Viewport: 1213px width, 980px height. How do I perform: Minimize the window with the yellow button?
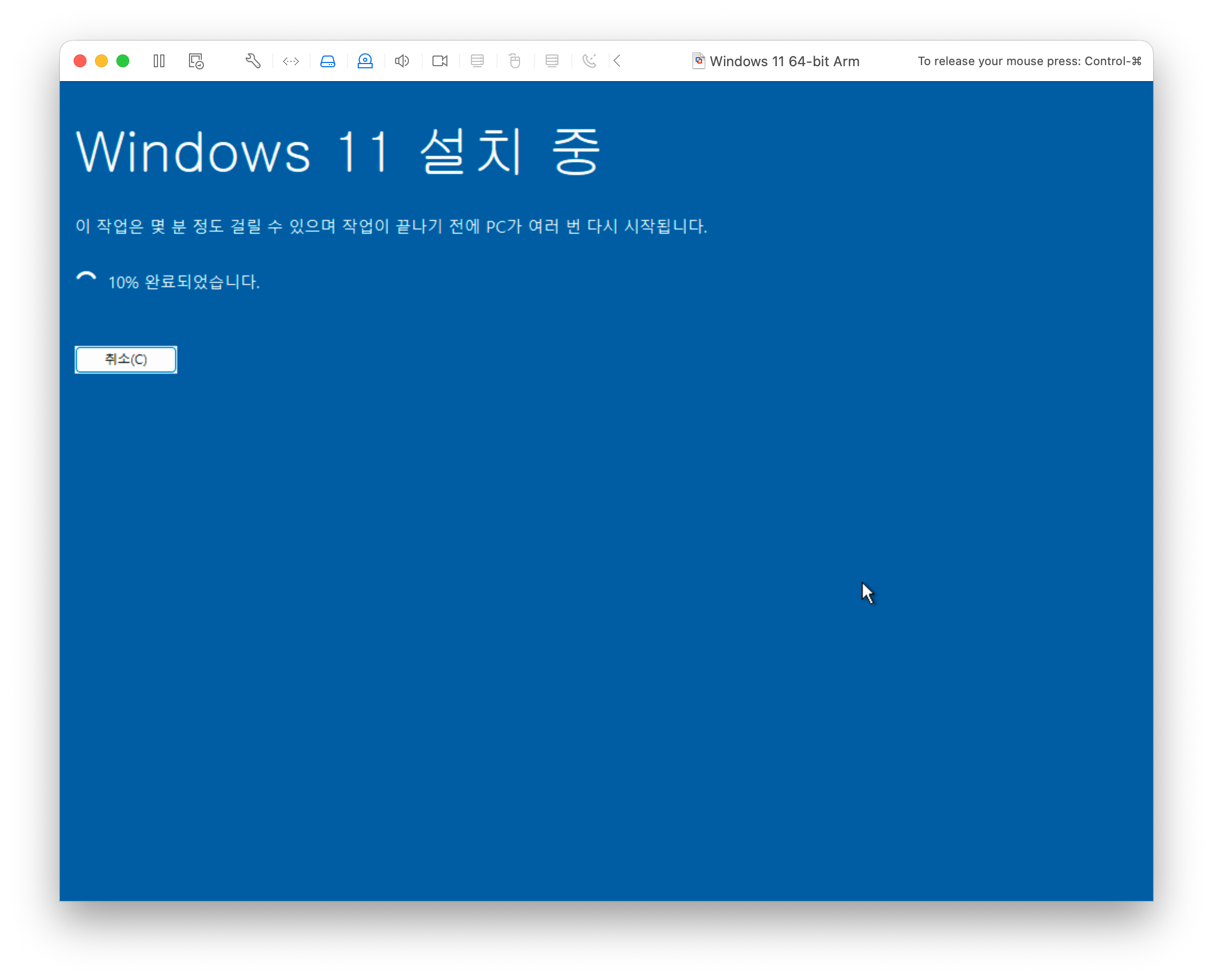101,61
